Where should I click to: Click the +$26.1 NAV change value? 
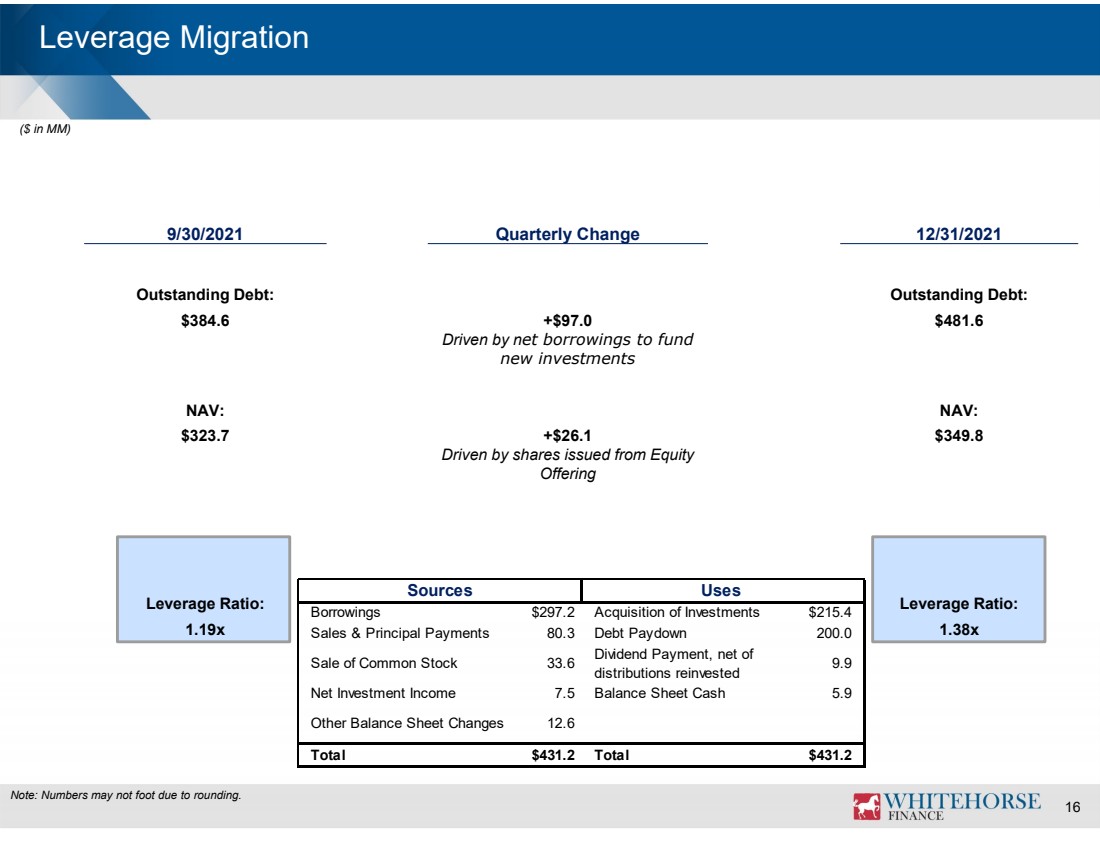tap(568, 436)
